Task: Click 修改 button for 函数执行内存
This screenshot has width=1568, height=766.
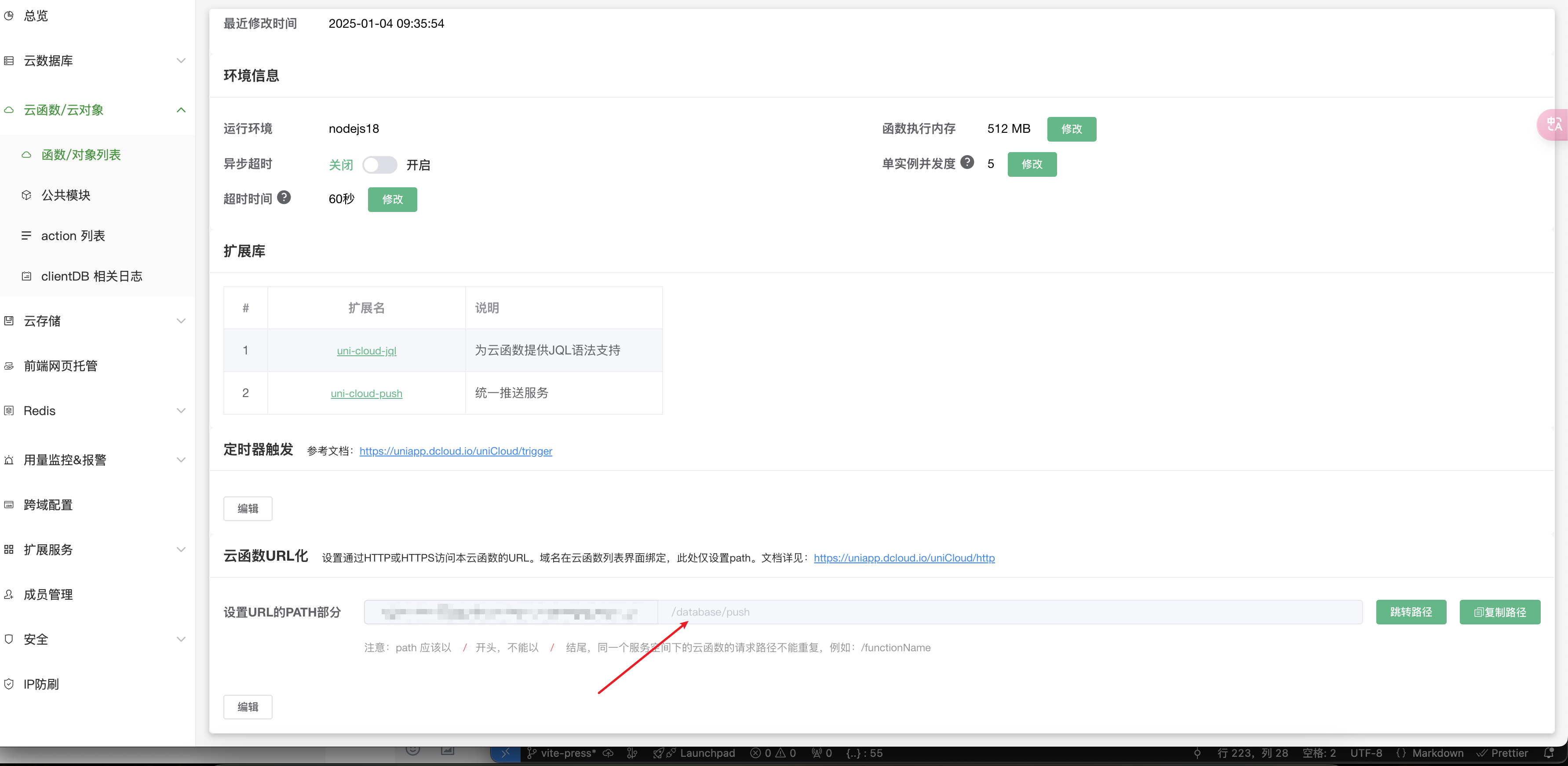Action: (x=1071, y=129)
